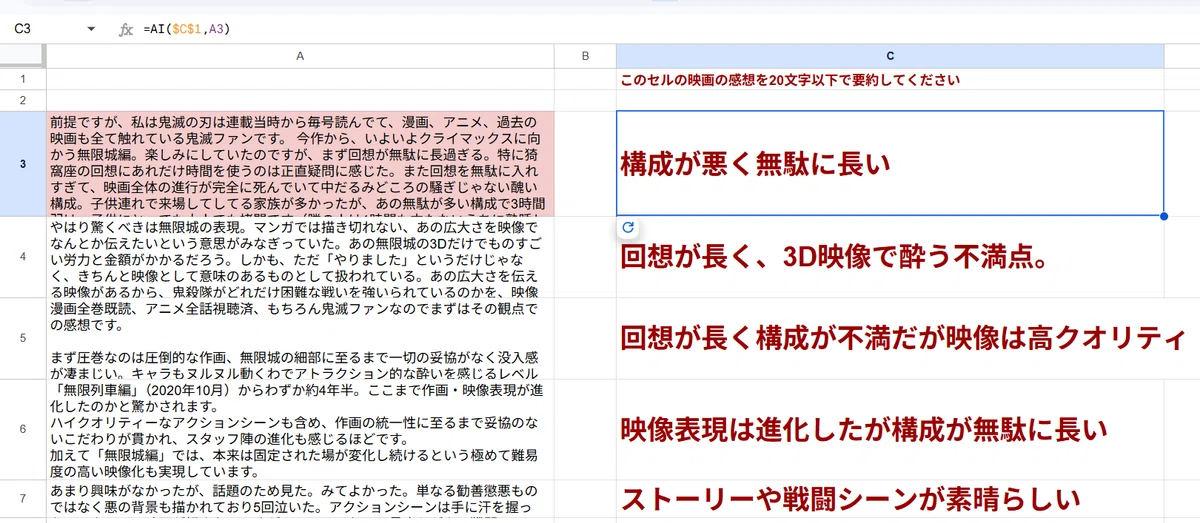Viewport: 1200px width, 523px height.
Task: Click the blue fill handle of cell C3
Action: coord(1164,216)
